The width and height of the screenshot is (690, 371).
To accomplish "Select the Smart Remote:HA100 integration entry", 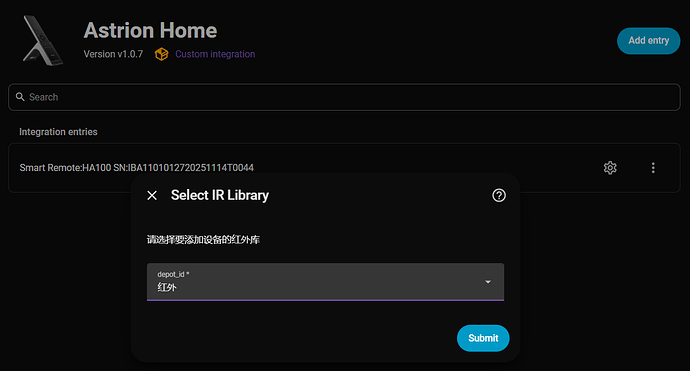I will pos(136,168).
